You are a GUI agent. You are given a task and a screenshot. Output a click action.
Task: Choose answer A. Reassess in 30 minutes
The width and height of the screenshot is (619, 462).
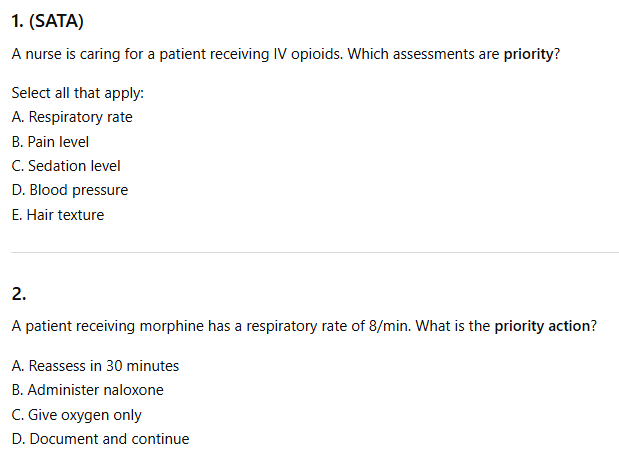(x=95, y=366)
